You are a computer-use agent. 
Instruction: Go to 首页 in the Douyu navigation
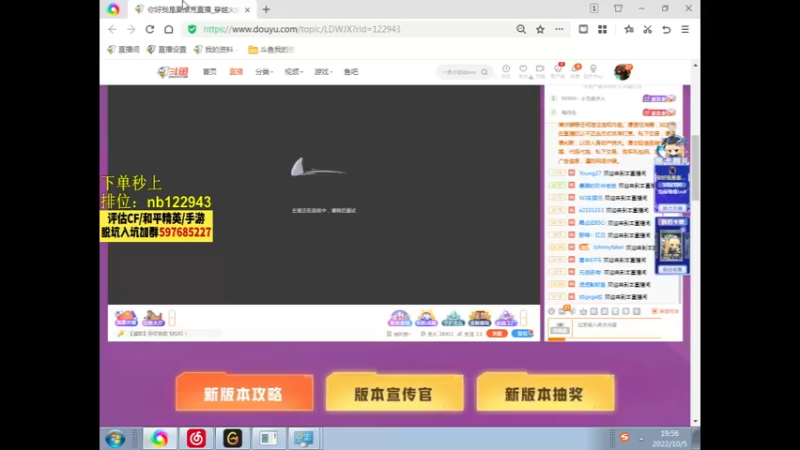[210, 72]
